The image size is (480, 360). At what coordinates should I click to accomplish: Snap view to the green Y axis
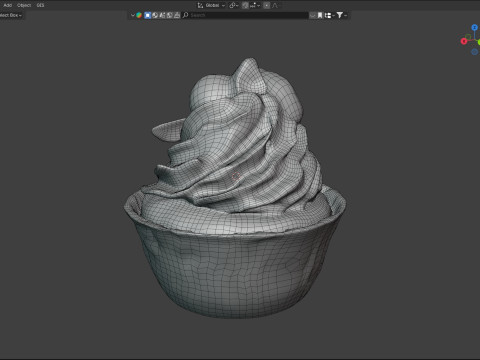tap(478, 42)
